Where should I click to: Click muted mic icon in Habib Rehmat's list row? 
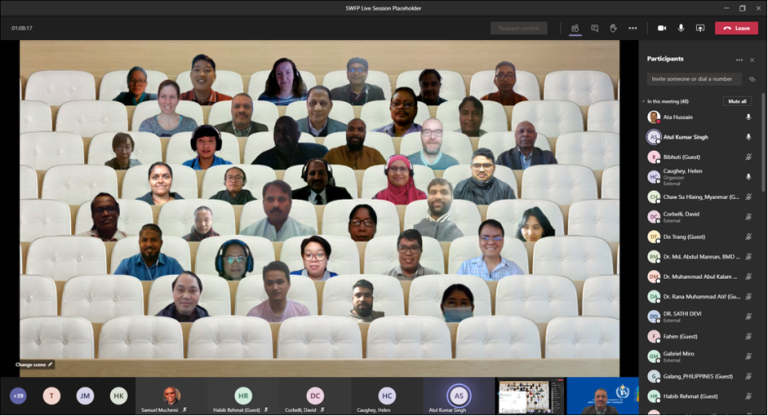click(x=748, y=396)
